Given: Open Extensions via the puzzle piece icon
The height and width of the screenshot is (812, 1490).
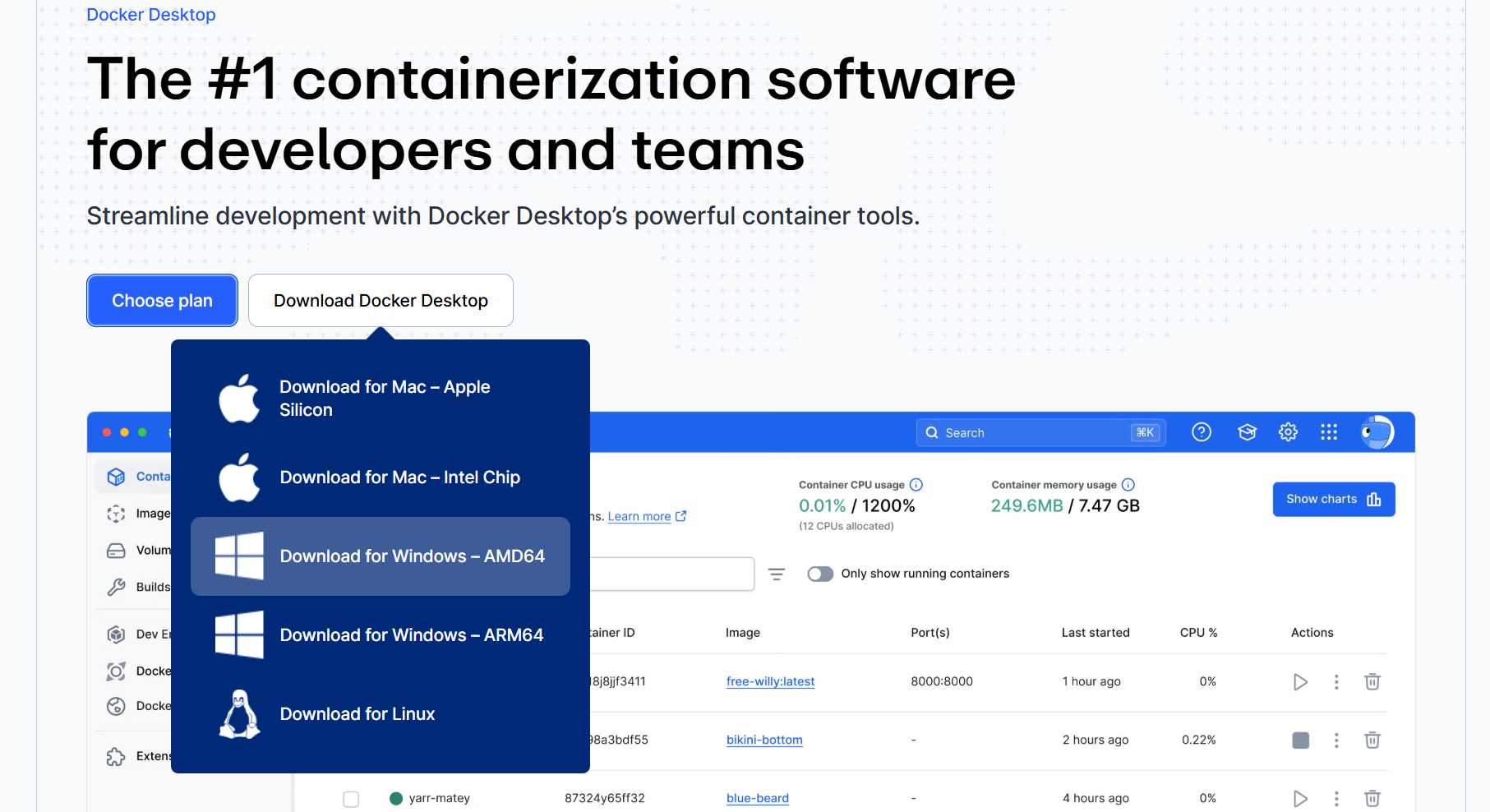Looking at the screenshot, I should click(116, 756).
